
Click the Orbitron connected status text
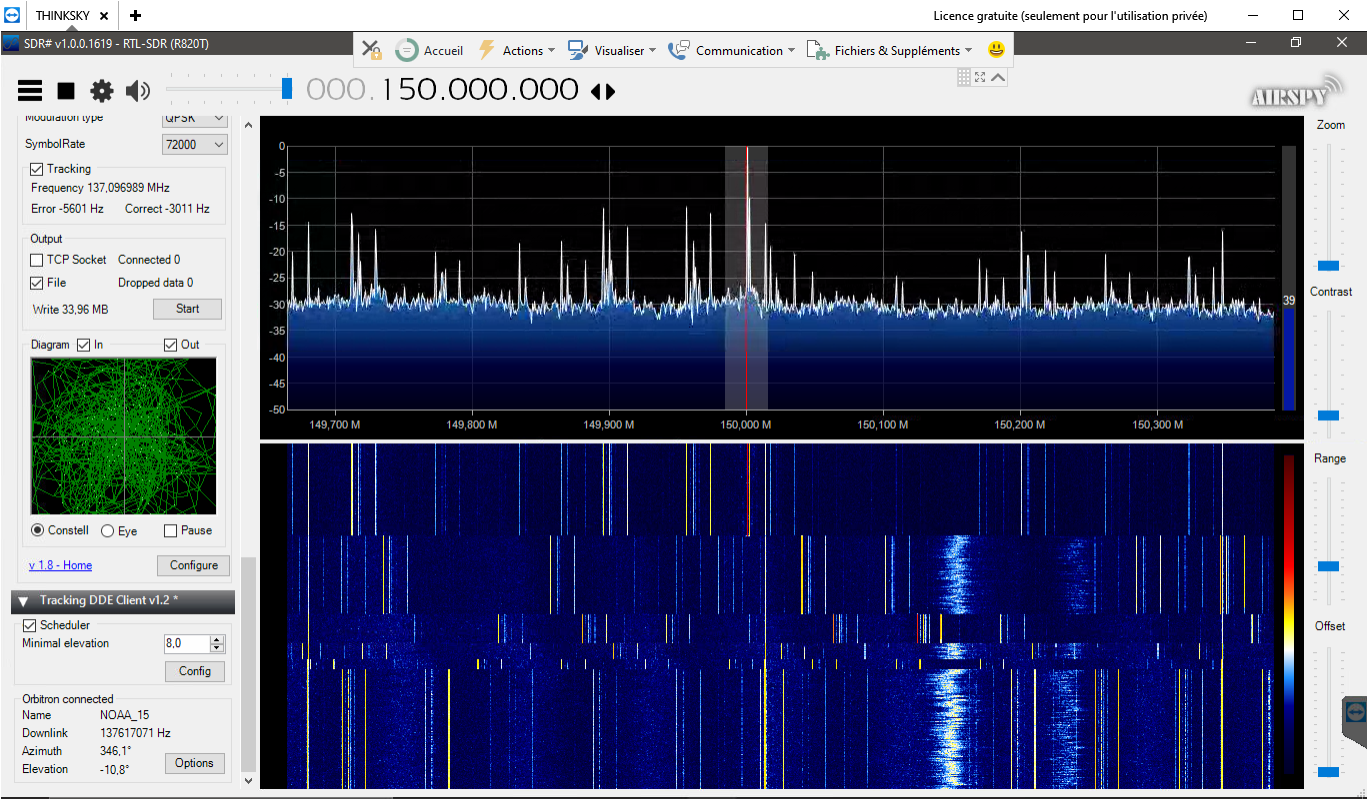pos(68,699)
